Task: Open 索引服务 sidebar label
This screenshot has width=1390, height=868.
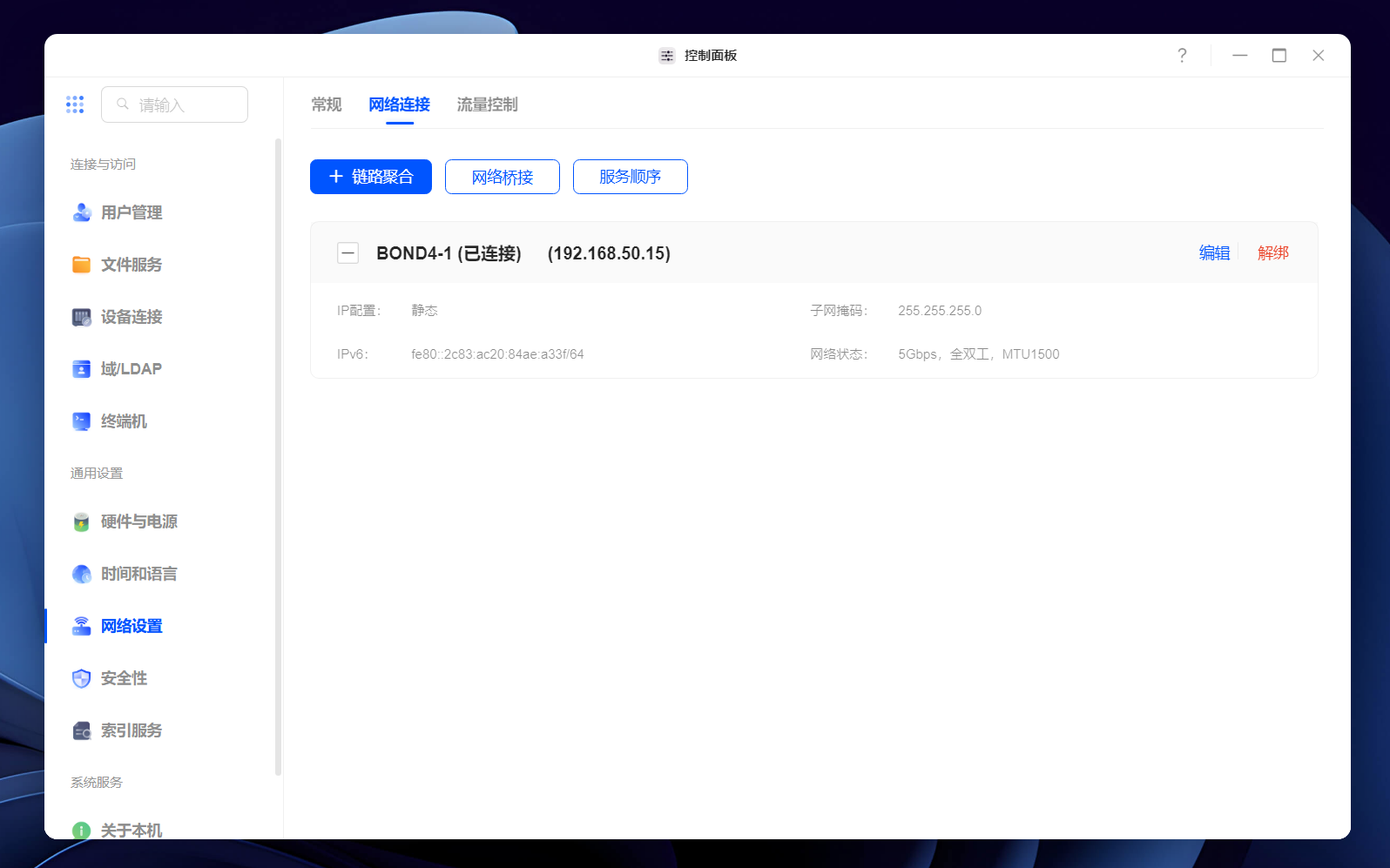Action: click(132, 730)
